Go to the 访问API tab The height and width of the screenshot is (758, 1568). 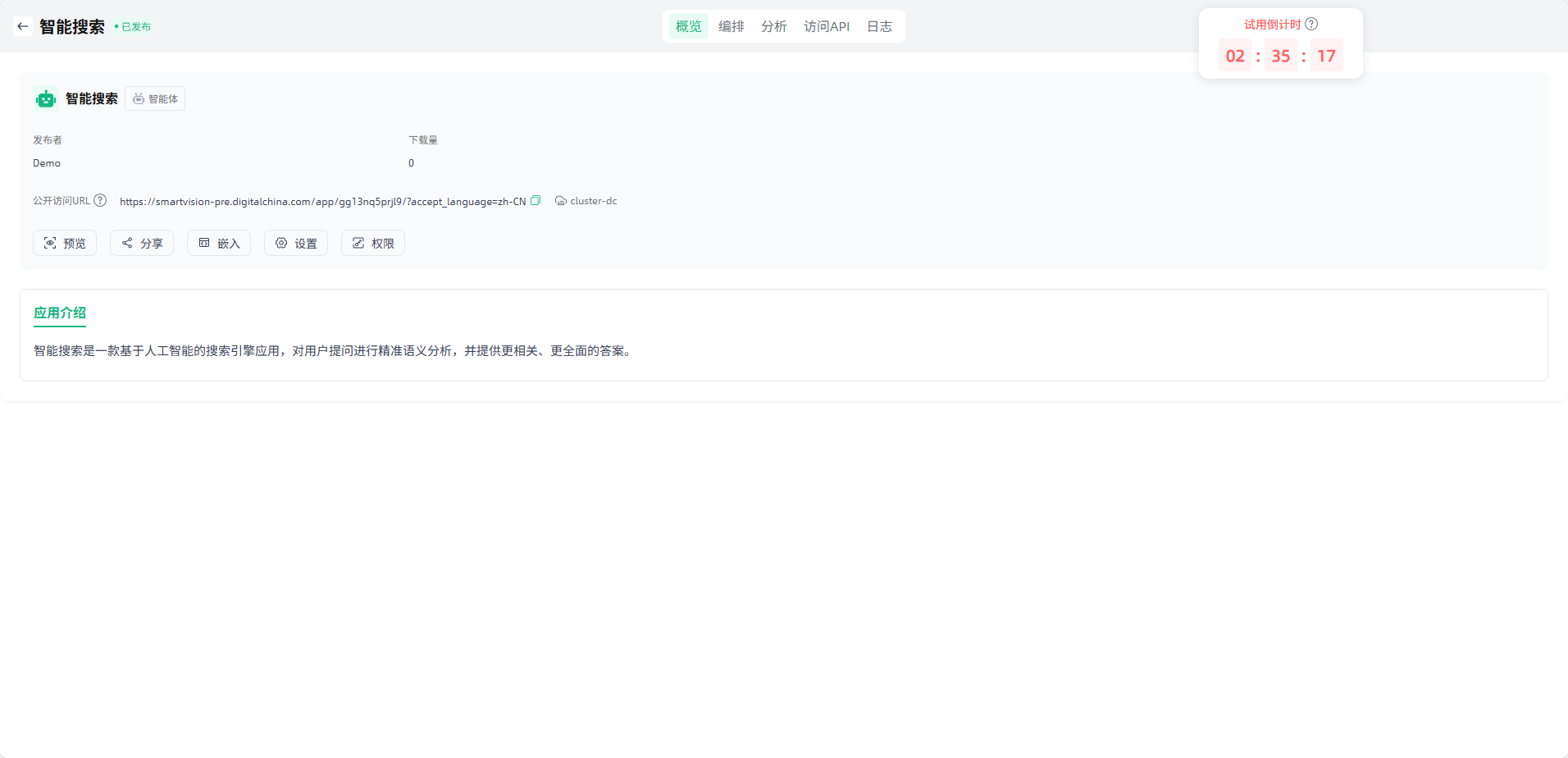(x=826, y=26)
